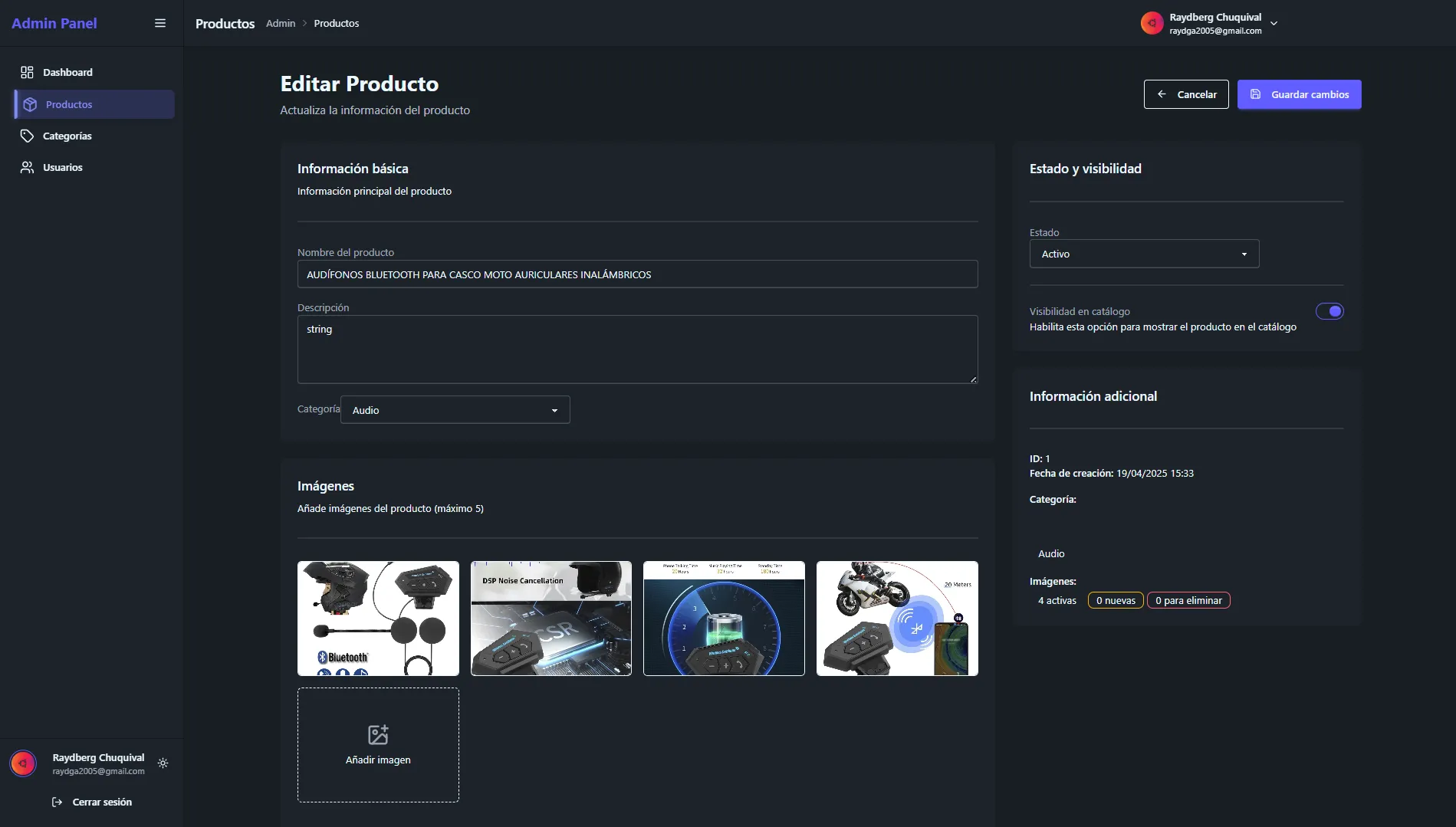This screenshot has width=1456, height=827.
Task: Click the add image icon in upload box
Action: point(378,735)
